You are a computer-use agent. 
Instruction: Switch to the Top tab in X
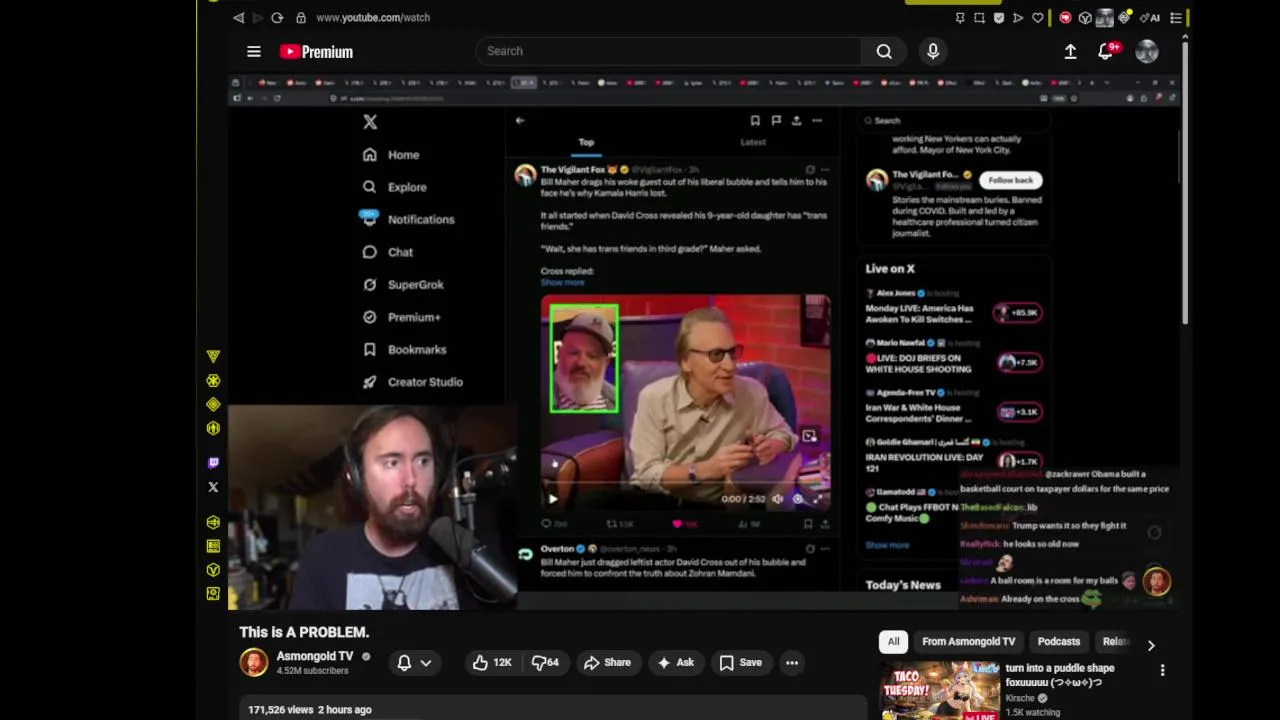[586, 142]
